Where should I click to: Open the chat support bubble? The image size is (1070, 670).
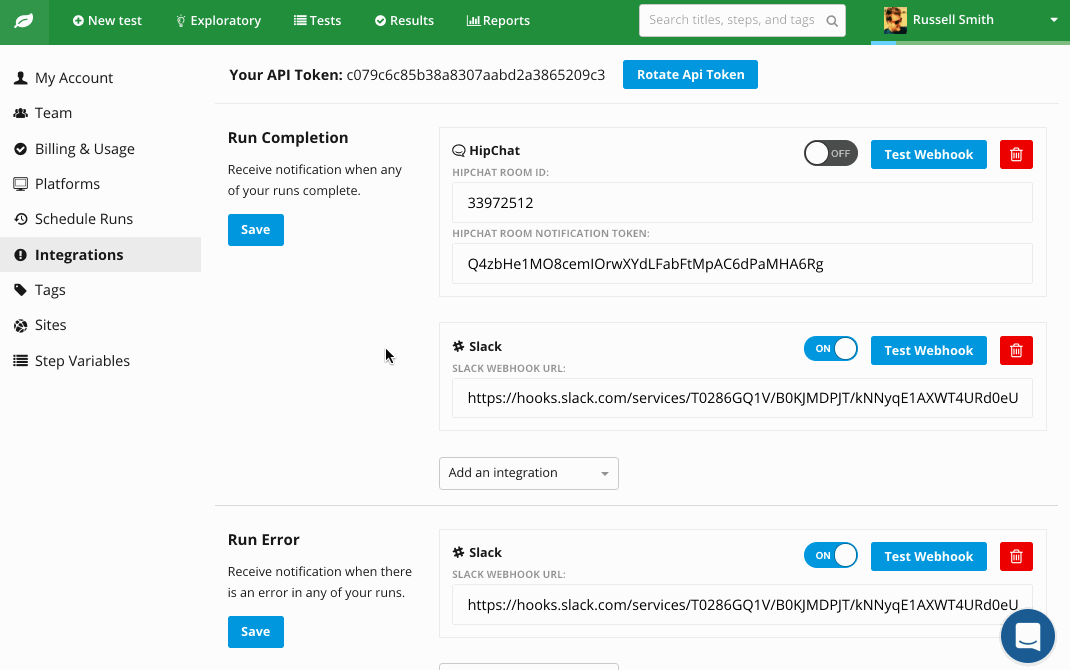tap(1027, 636)
